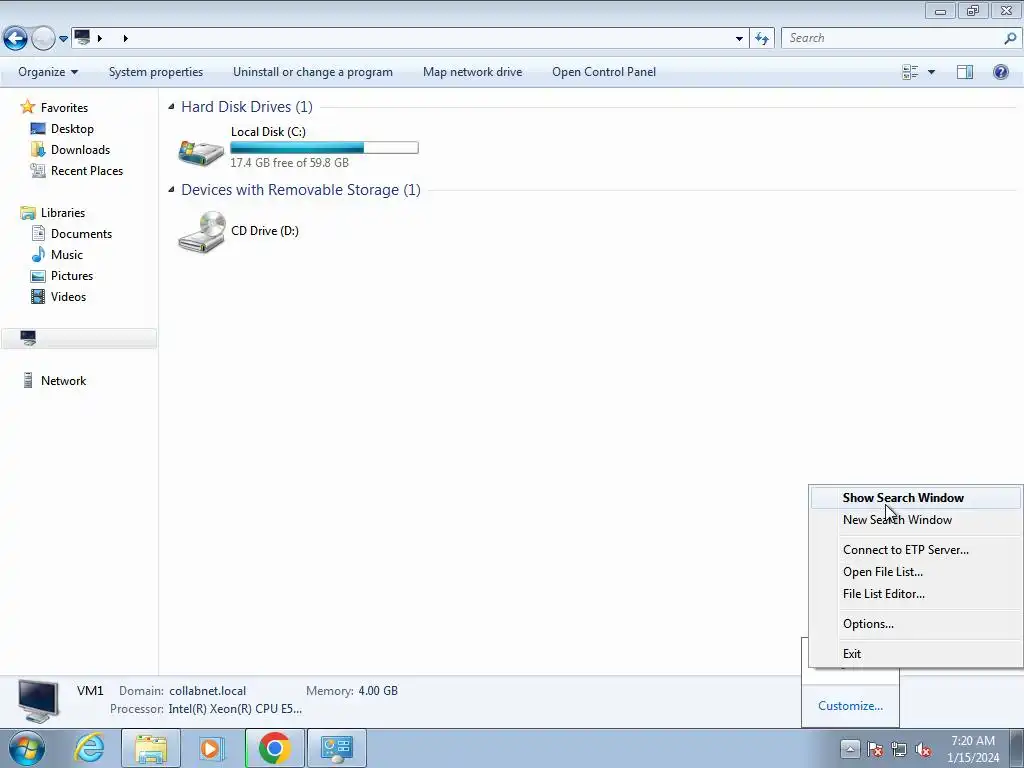
Task: Select Map network drive
Action: tap(472, 72)
